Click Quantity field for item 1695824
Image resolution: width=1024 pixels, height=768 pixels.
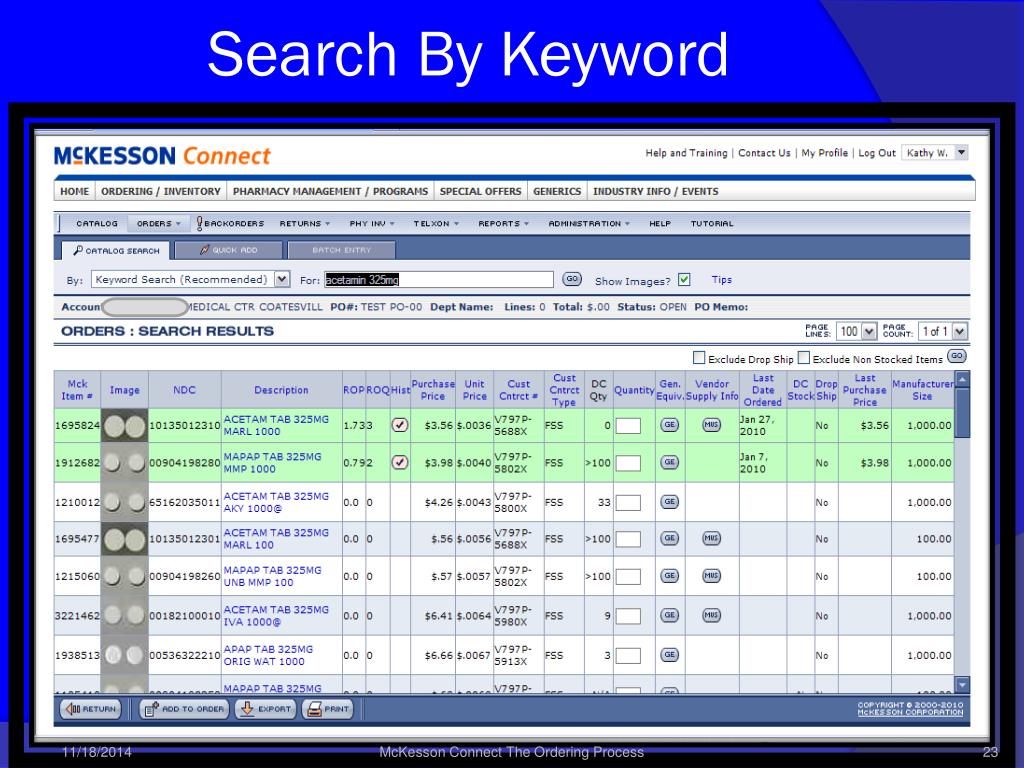point(628,426)
